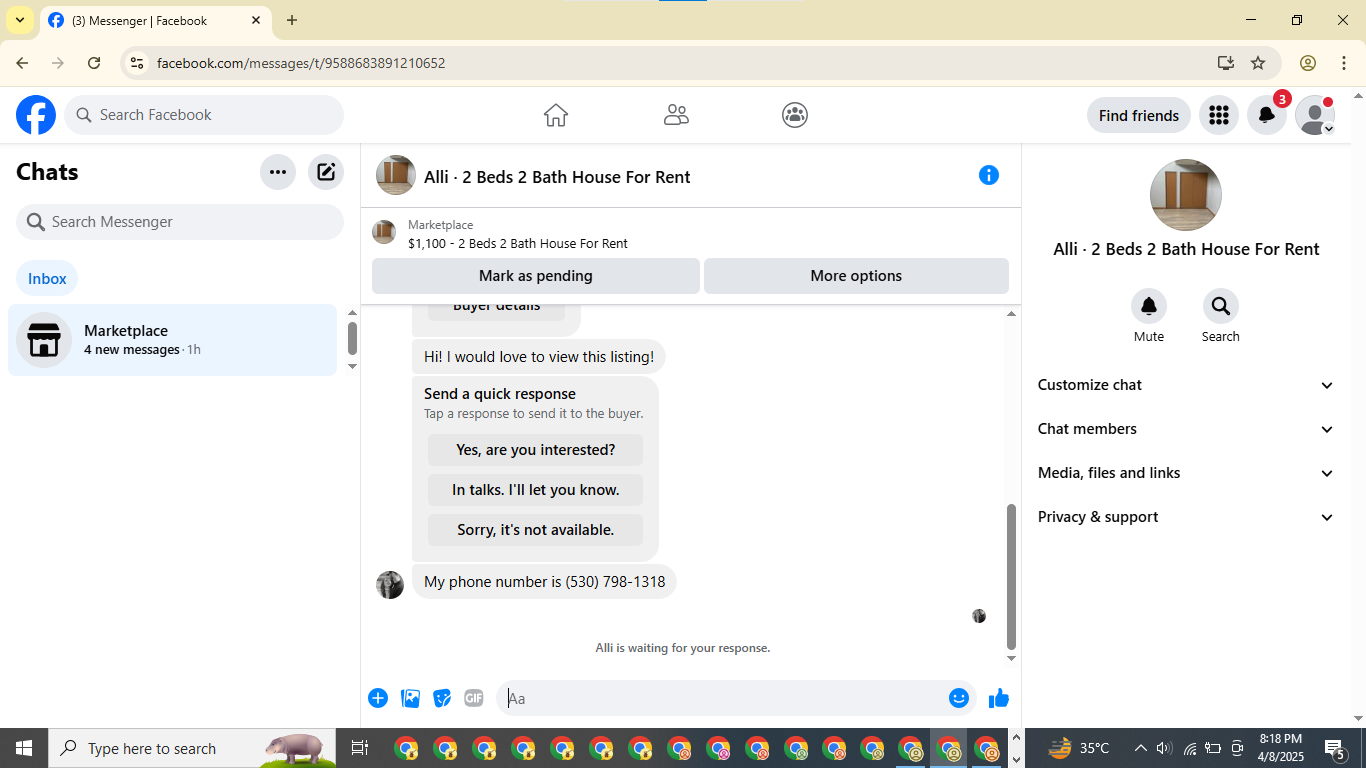Click Mark as pending button
The width and height of the screenshot is (1366, 768).
click(x=536, y=276)
